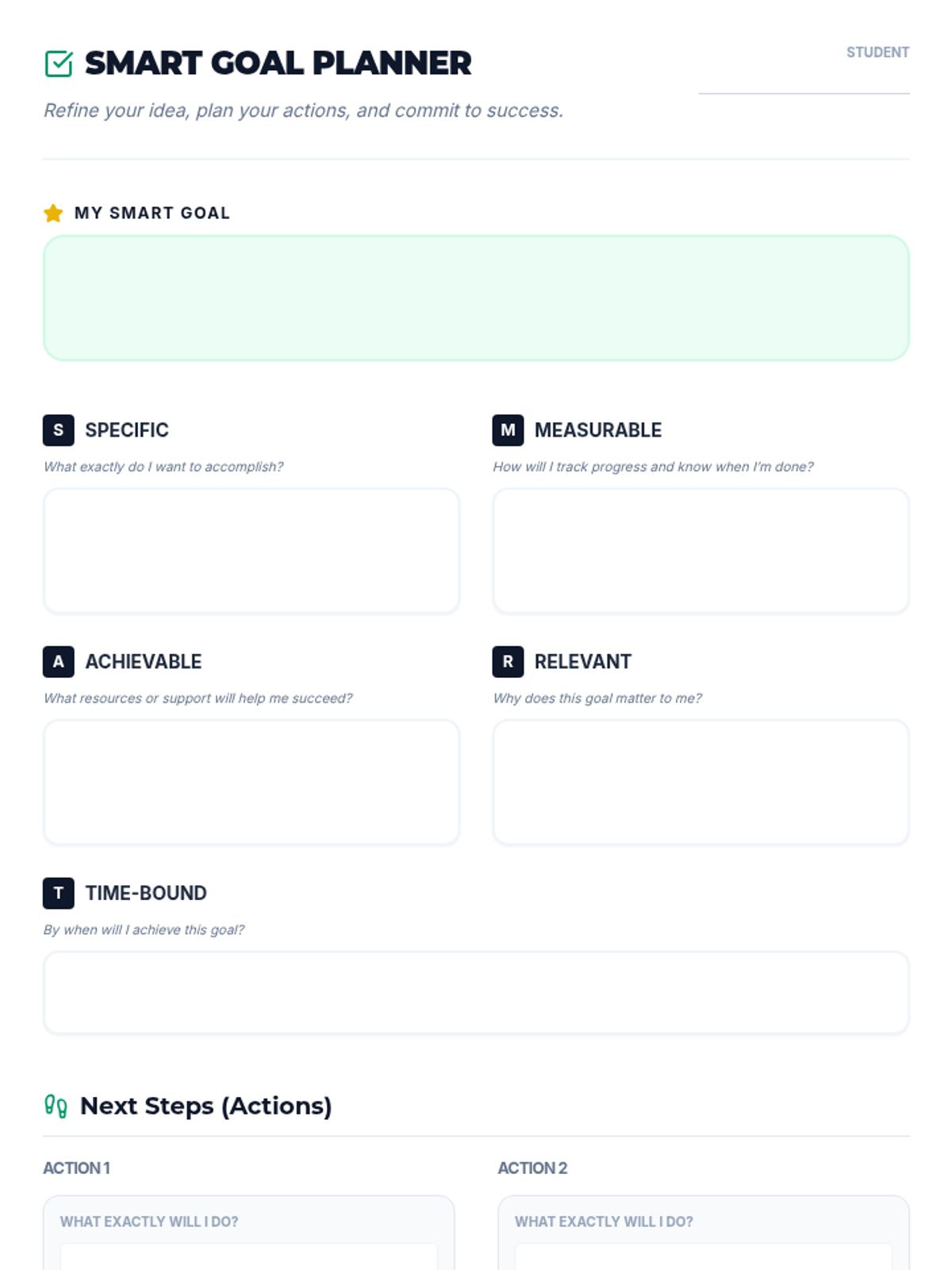Click the S letter badge
The image size is (952, 1270).
(x=59, y=430)
